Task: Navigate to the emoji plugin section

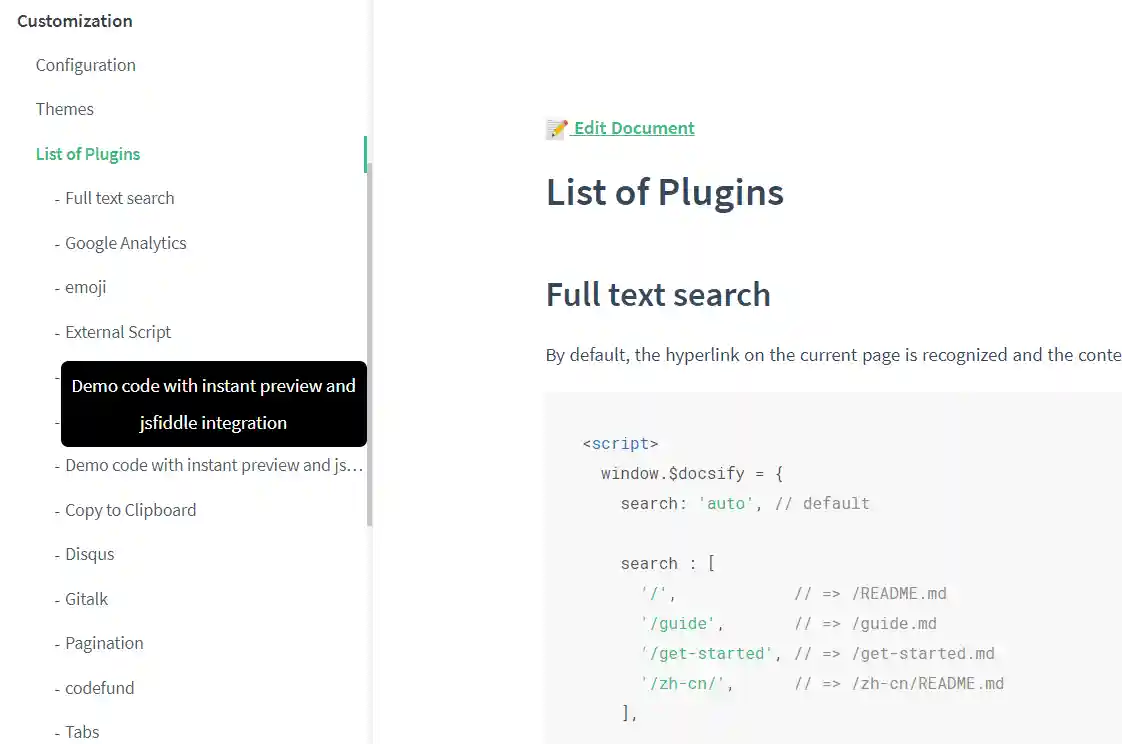Action: coord(86,287)
